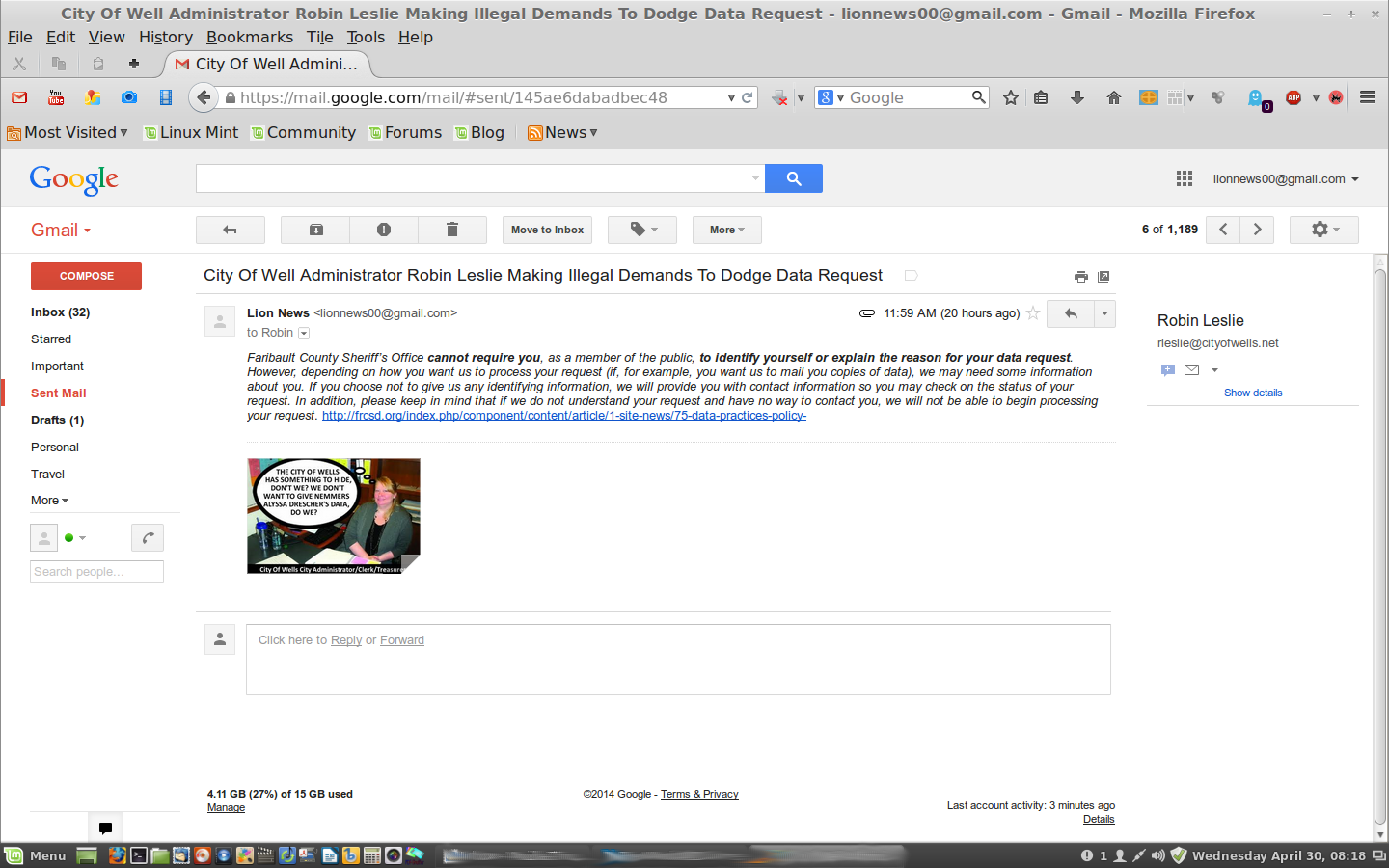Viewport: 1389px width, 868px height.
Task: Click the Forward link in the reply box
Action: [x=402, y=640]
